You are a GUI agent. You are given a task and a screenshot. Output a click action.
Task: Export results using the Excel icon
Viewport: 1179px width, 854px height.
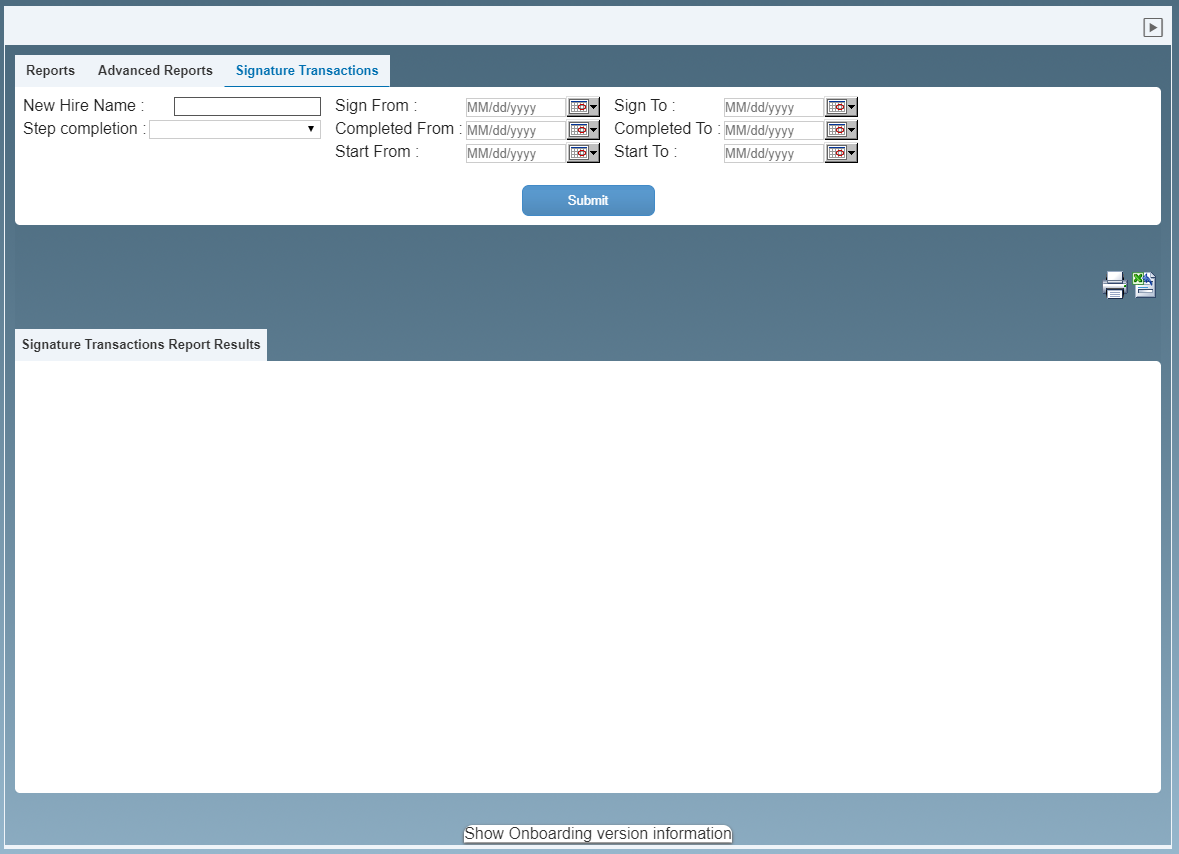coord(1144,285)
